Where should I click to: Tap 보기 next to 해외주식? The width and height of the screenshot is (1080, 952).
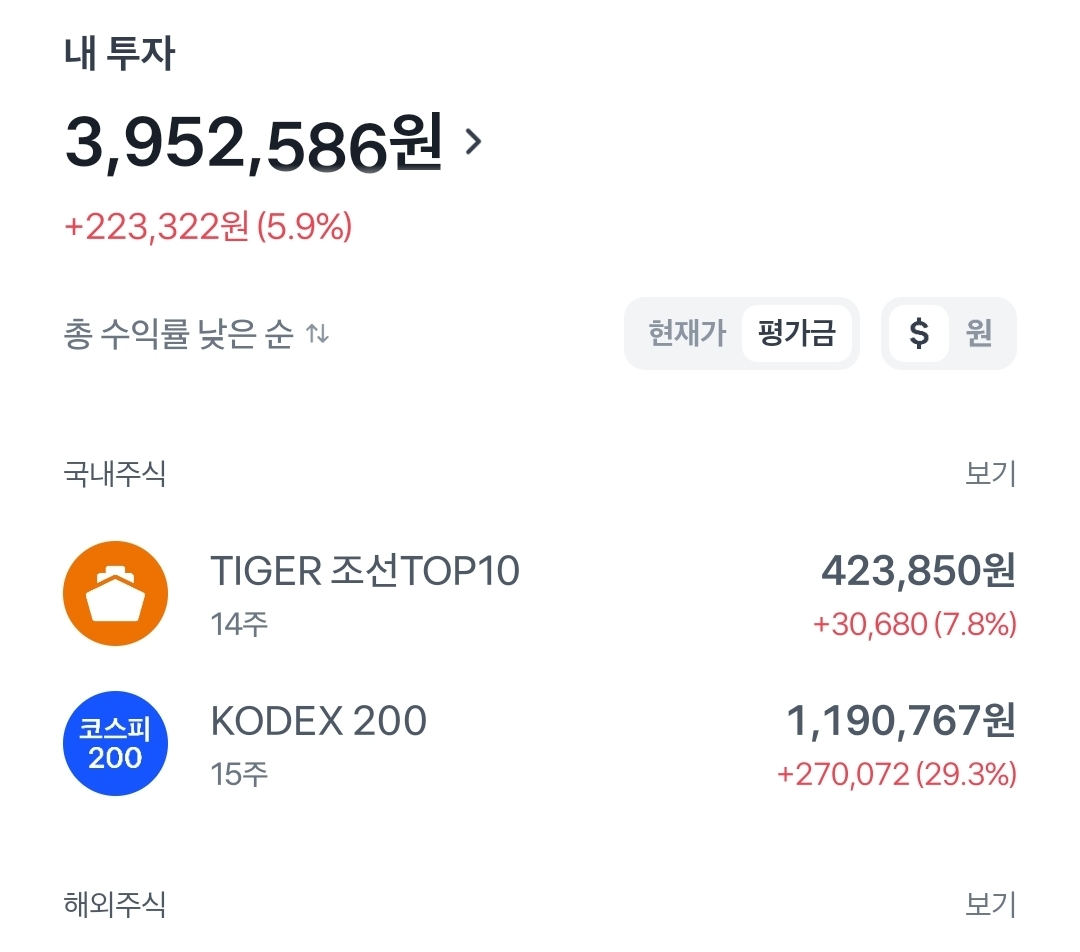coord(990,905)
